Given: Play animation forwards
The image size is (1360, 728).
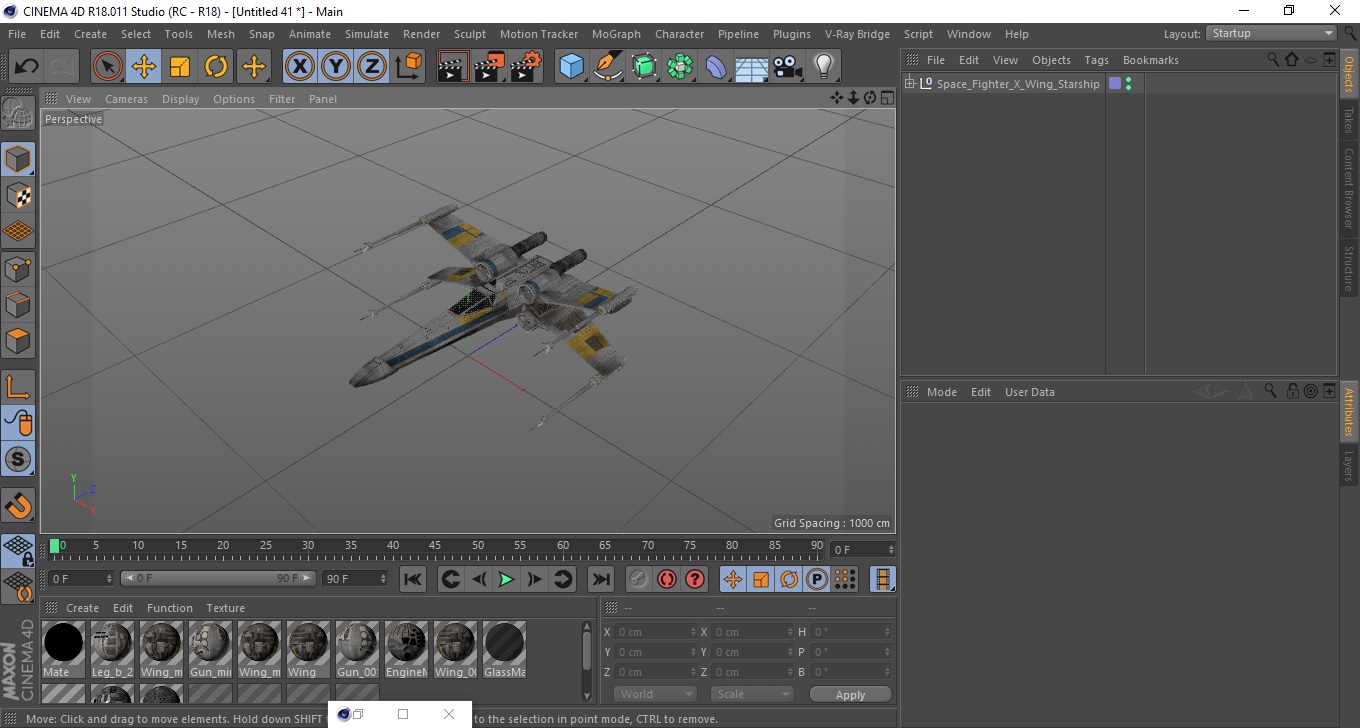Looking at the screenshot, I should point(506,579).
